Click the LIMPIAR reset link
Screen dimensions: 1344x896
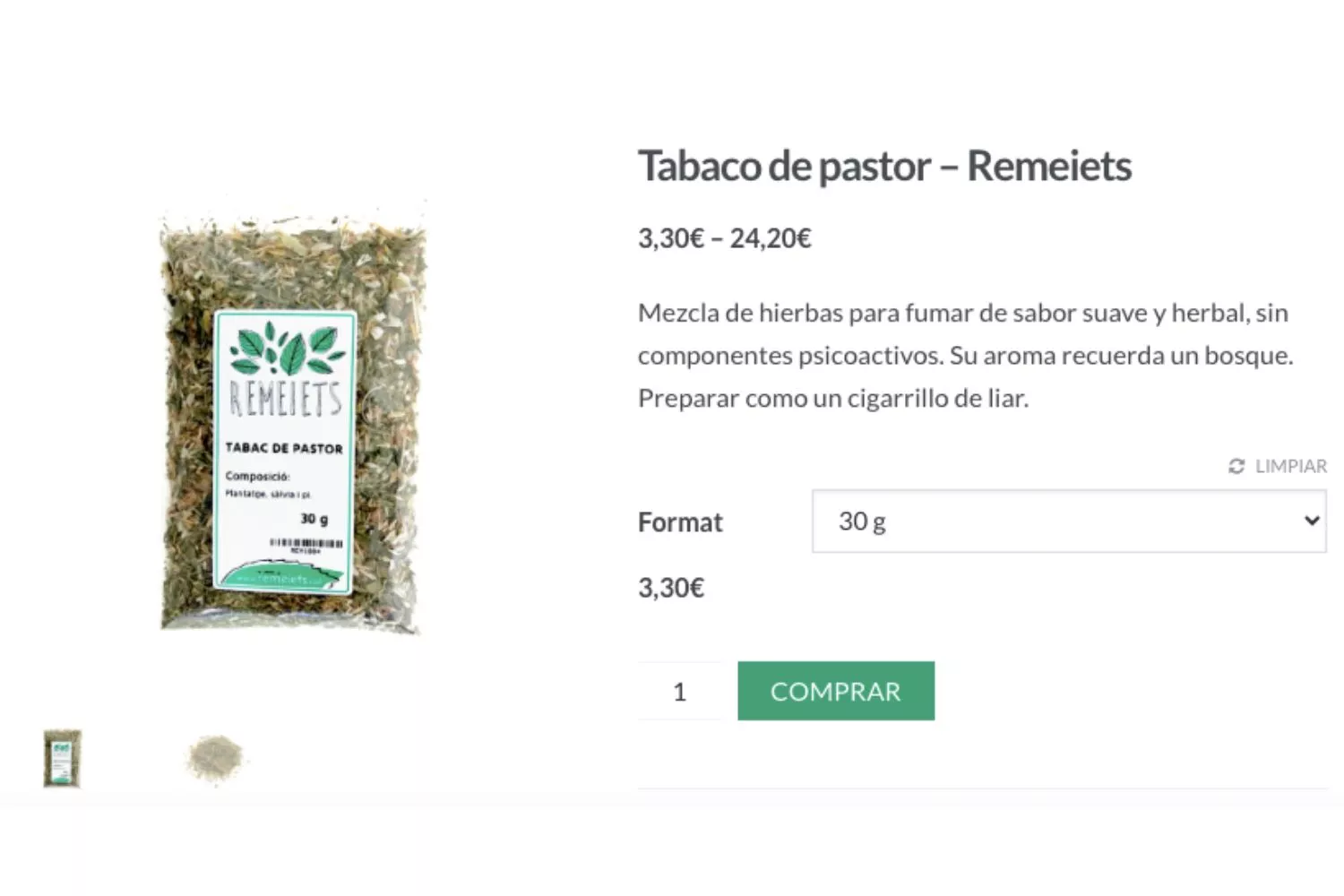click(1278, 466)
